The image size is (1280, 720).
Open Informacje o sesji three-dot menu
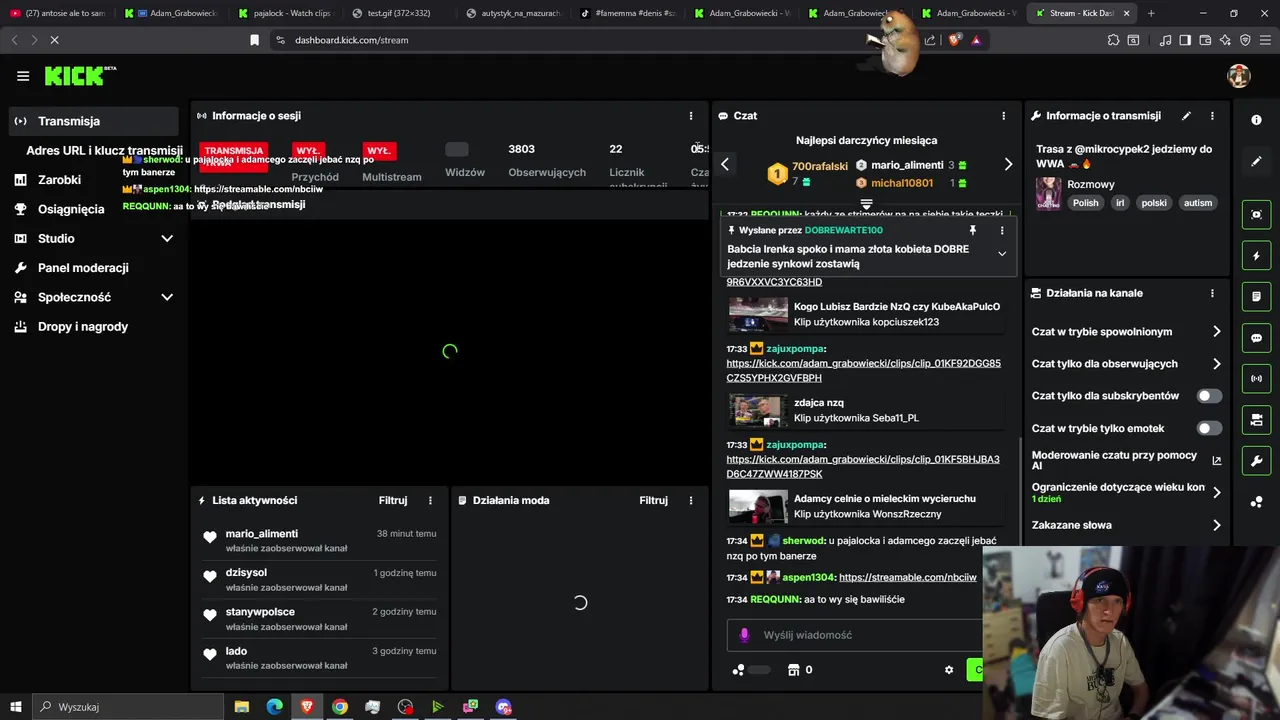coord(690,116)
